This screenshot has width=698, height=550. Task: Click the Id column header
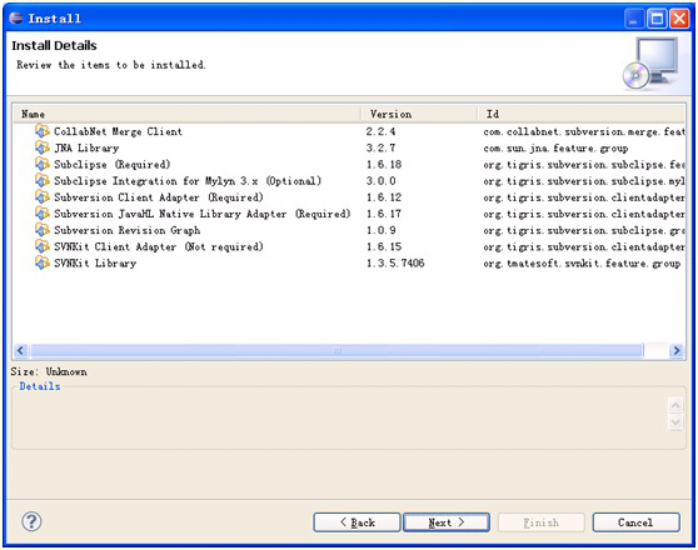[x=580, y=114]
